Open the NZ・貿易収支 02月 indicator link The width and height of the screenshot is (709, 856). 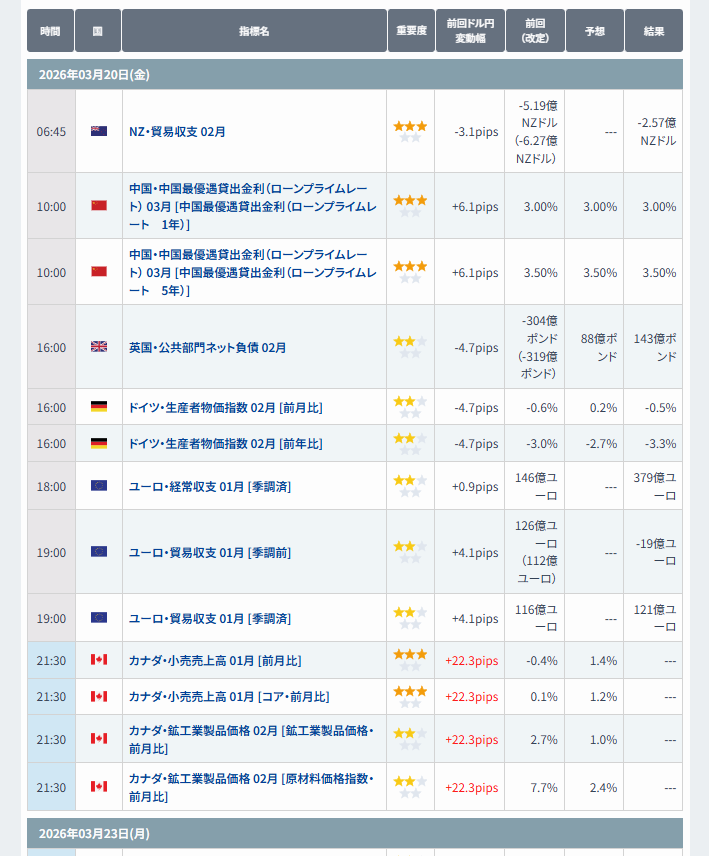(x=177, y=131)
